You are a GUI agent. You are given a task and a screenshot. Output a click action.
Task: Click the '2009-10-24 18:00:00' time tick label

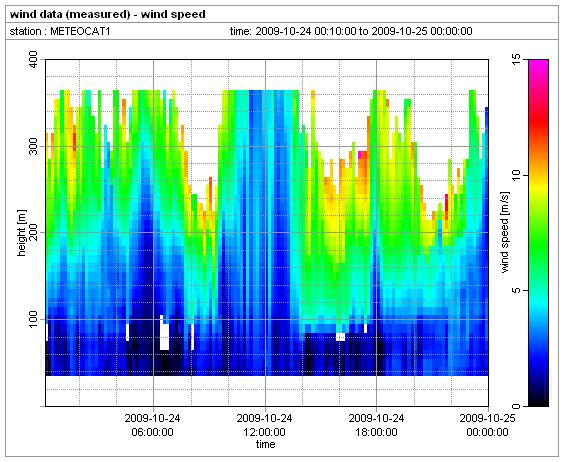coord(376,425)
